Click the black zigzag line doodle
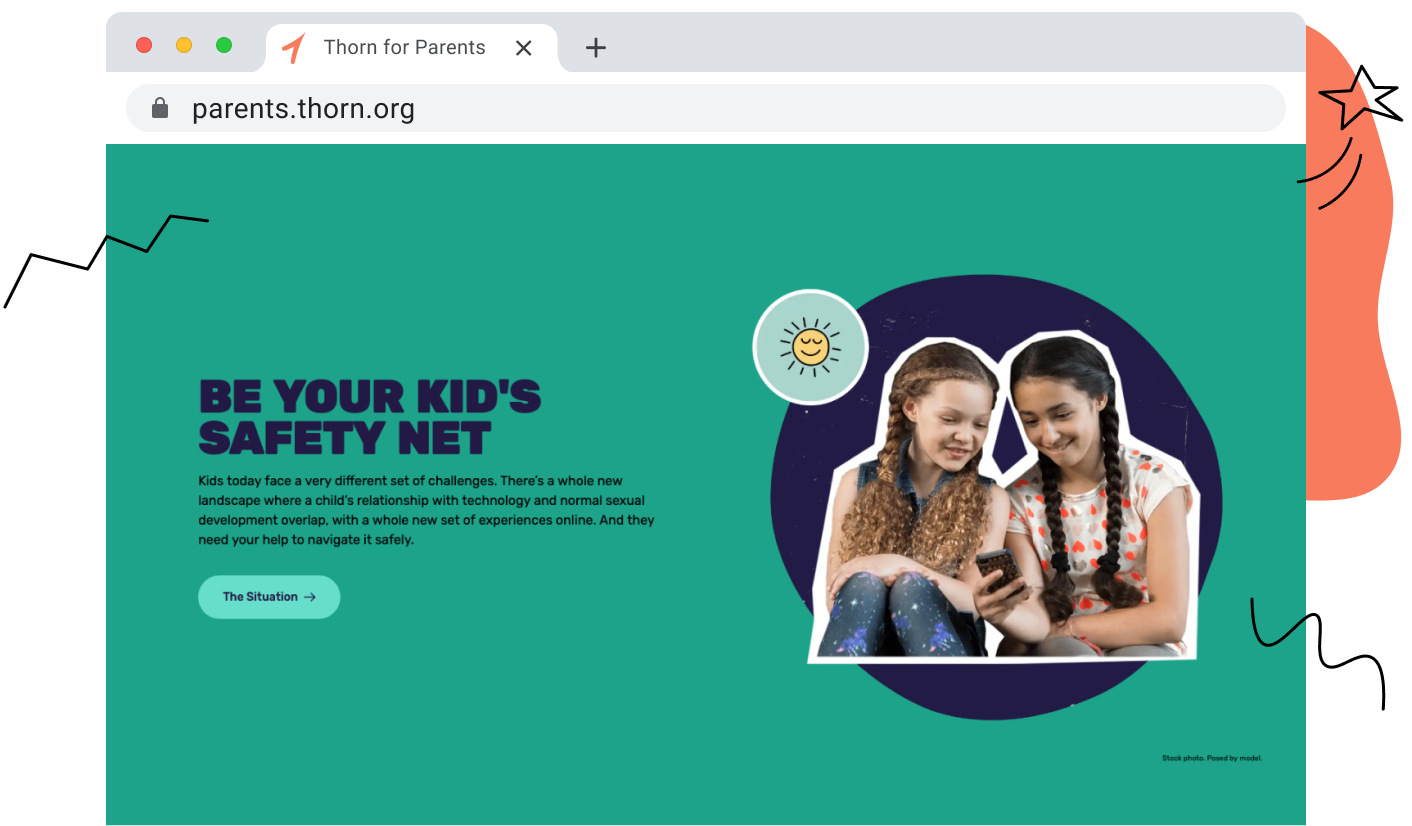 click(x=106, y=260)
